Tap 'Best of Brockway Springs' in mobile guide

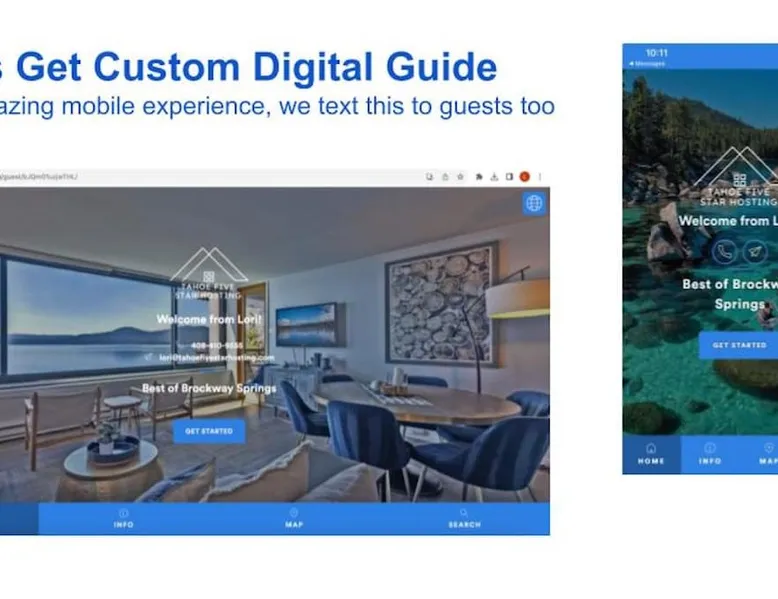[730, 294]
